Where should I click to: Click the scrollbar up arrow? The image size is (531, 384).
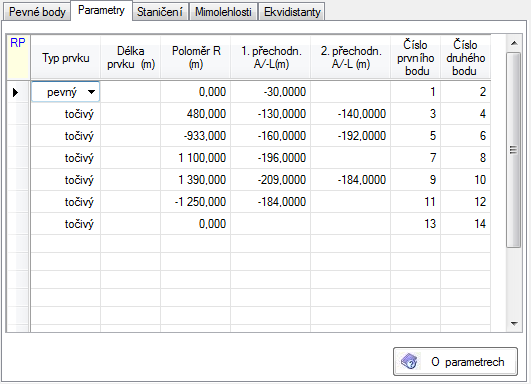point(514,43)
